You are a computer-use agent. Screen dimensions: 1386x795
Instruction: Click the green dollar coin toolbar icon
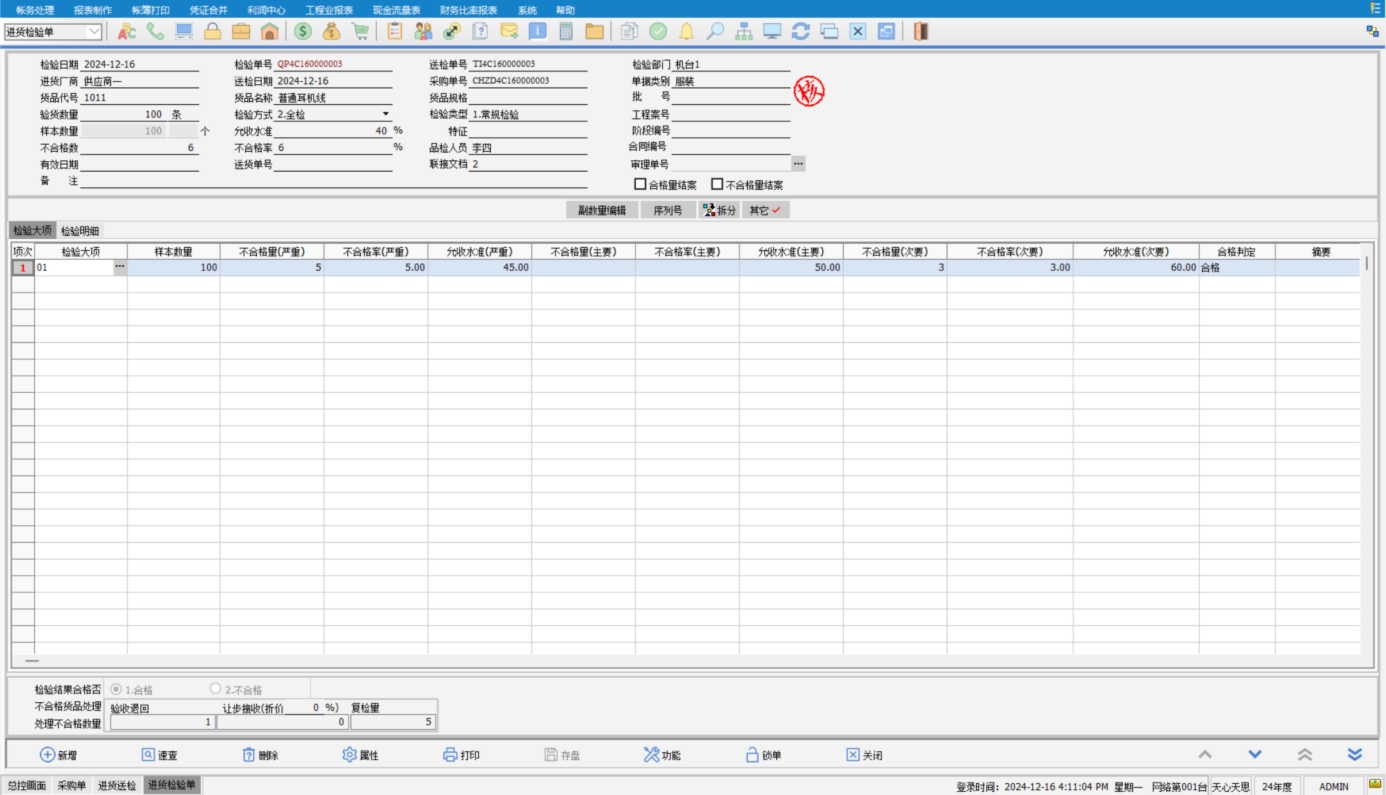303,31
